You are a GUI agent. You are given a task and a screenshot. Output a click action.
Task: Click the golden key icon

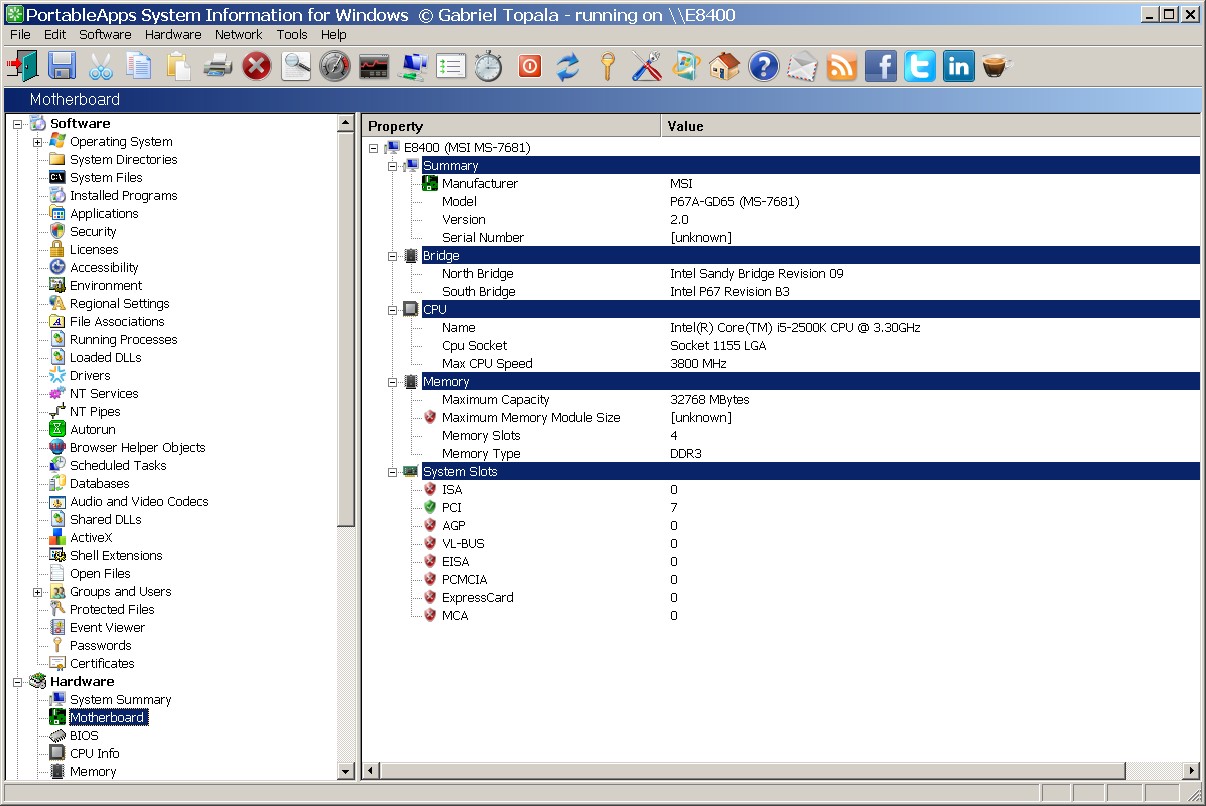[607, 66]
